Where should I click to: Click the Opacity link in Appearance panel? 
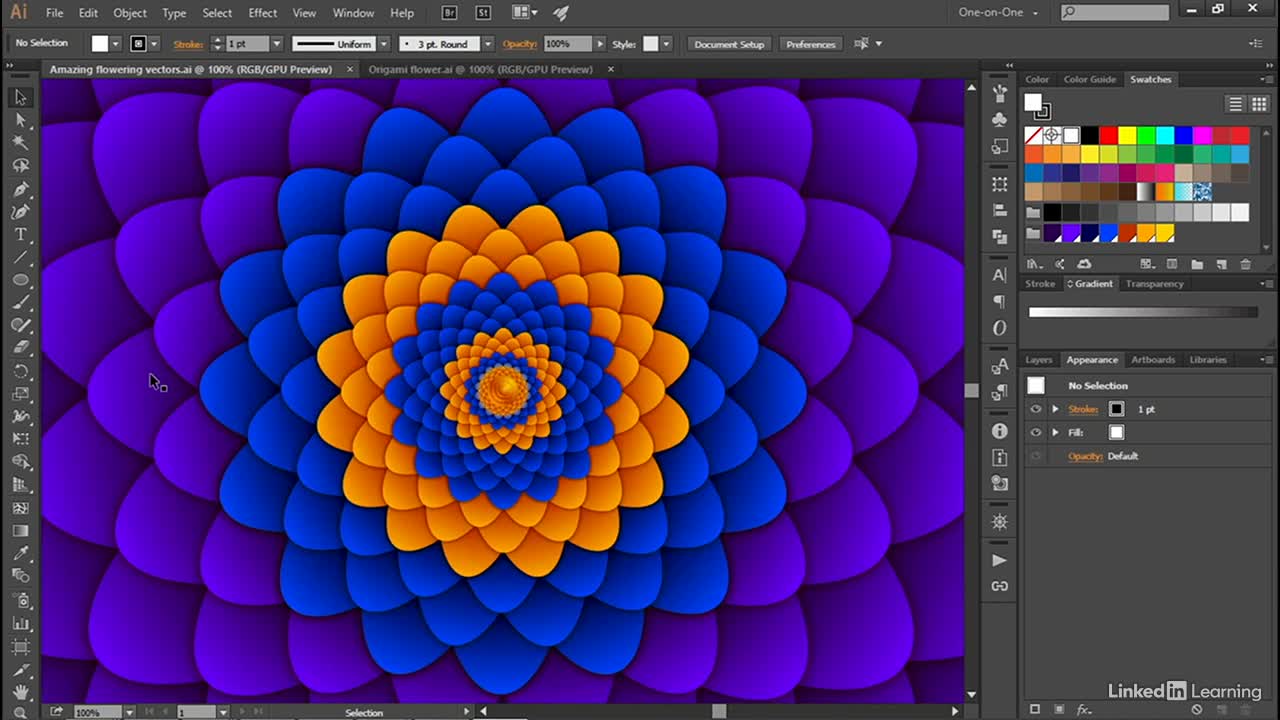(x=1085, y=456)
